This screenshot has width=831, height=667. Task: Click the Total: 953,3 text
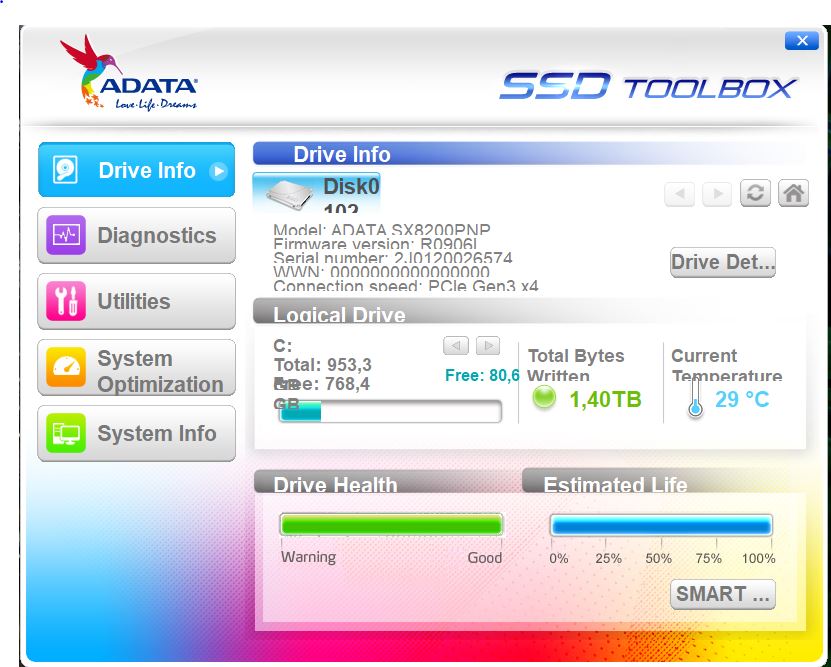tap(323, 365)
